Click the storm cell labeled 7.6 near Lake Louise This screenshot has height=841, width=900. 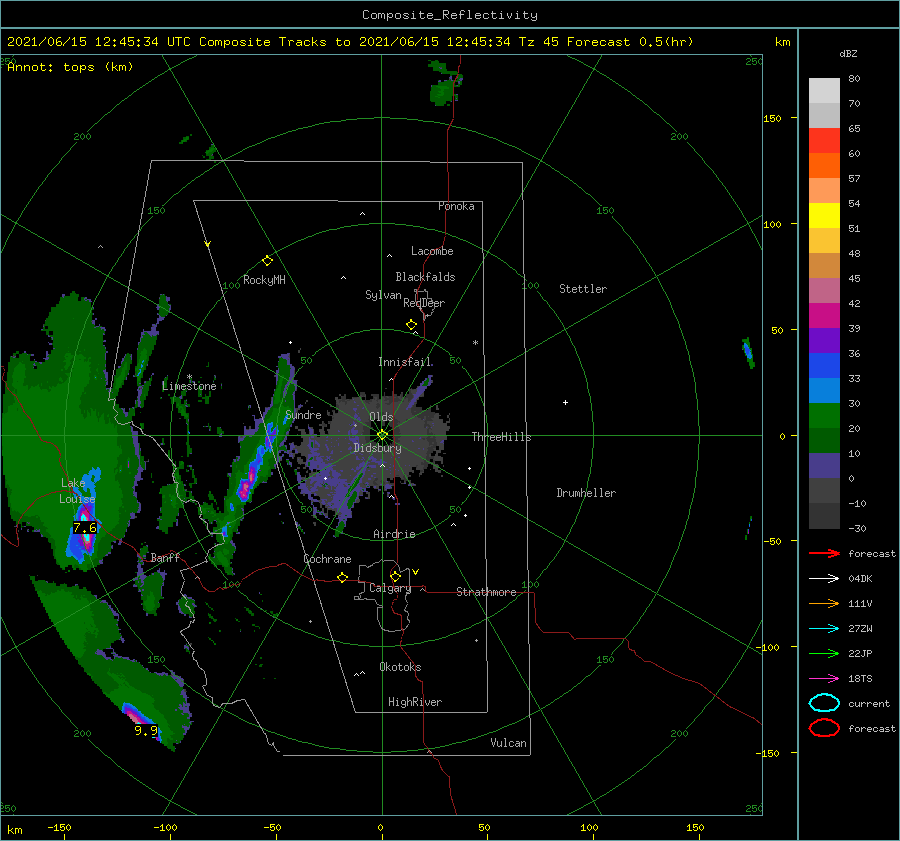point(84,527)
